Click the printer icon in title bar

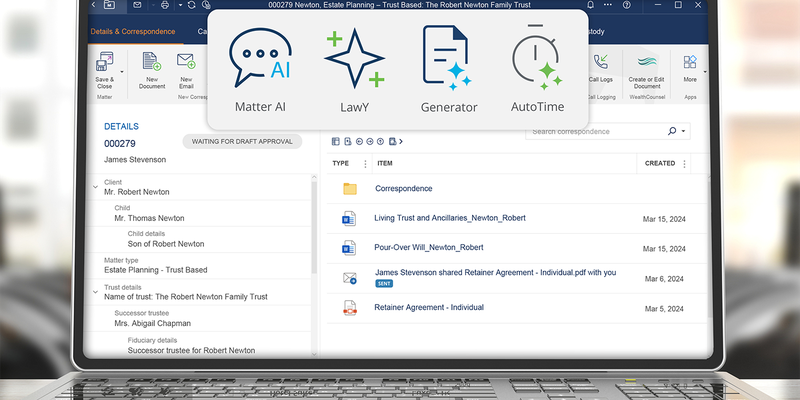pos(164,5)
